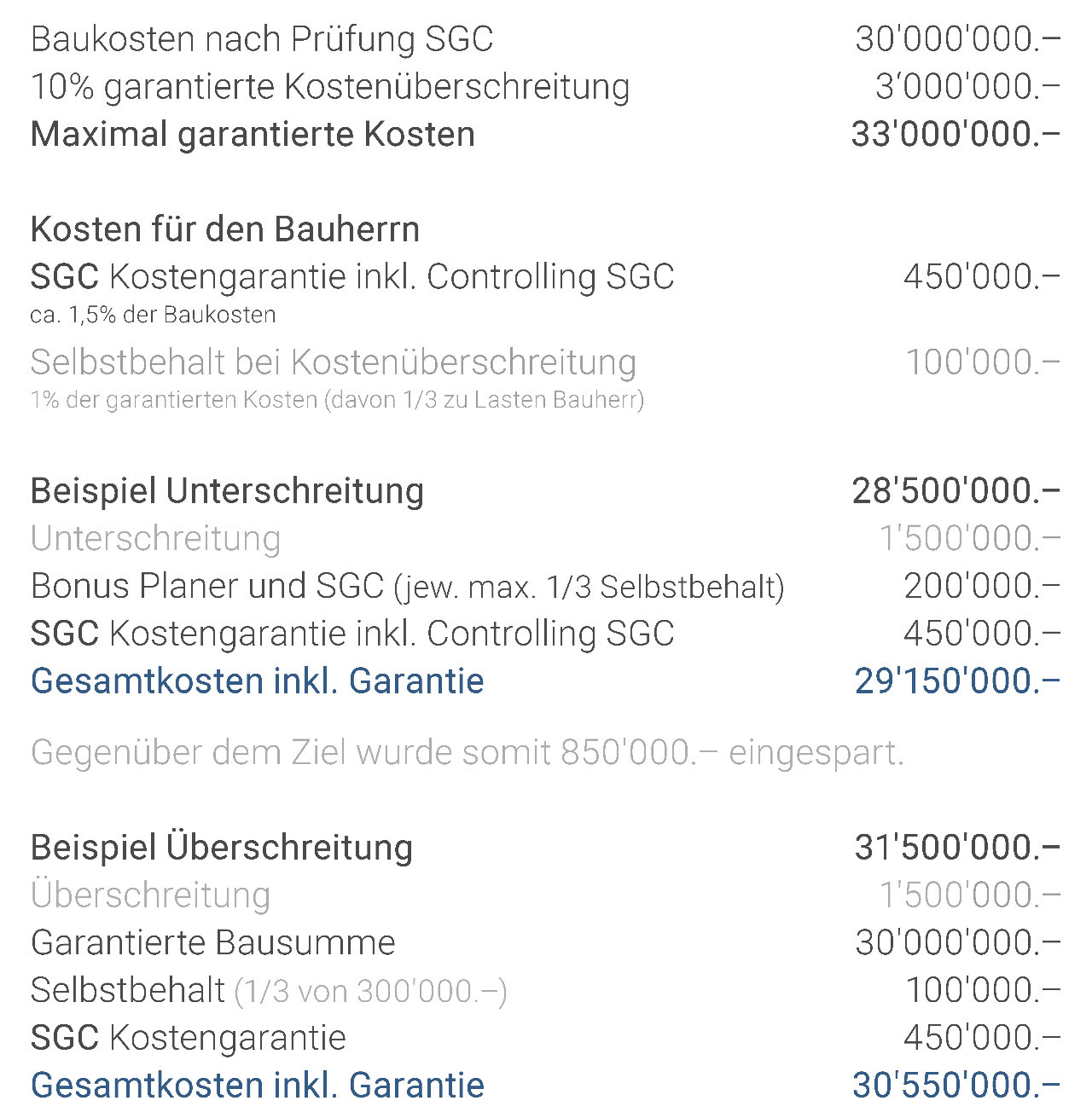Click 'Selbstbehalt (1/3 von 300'000.–)' text
Image resolution: width=1092 pixels, height=1118 pixels.
tap(269, 991)
